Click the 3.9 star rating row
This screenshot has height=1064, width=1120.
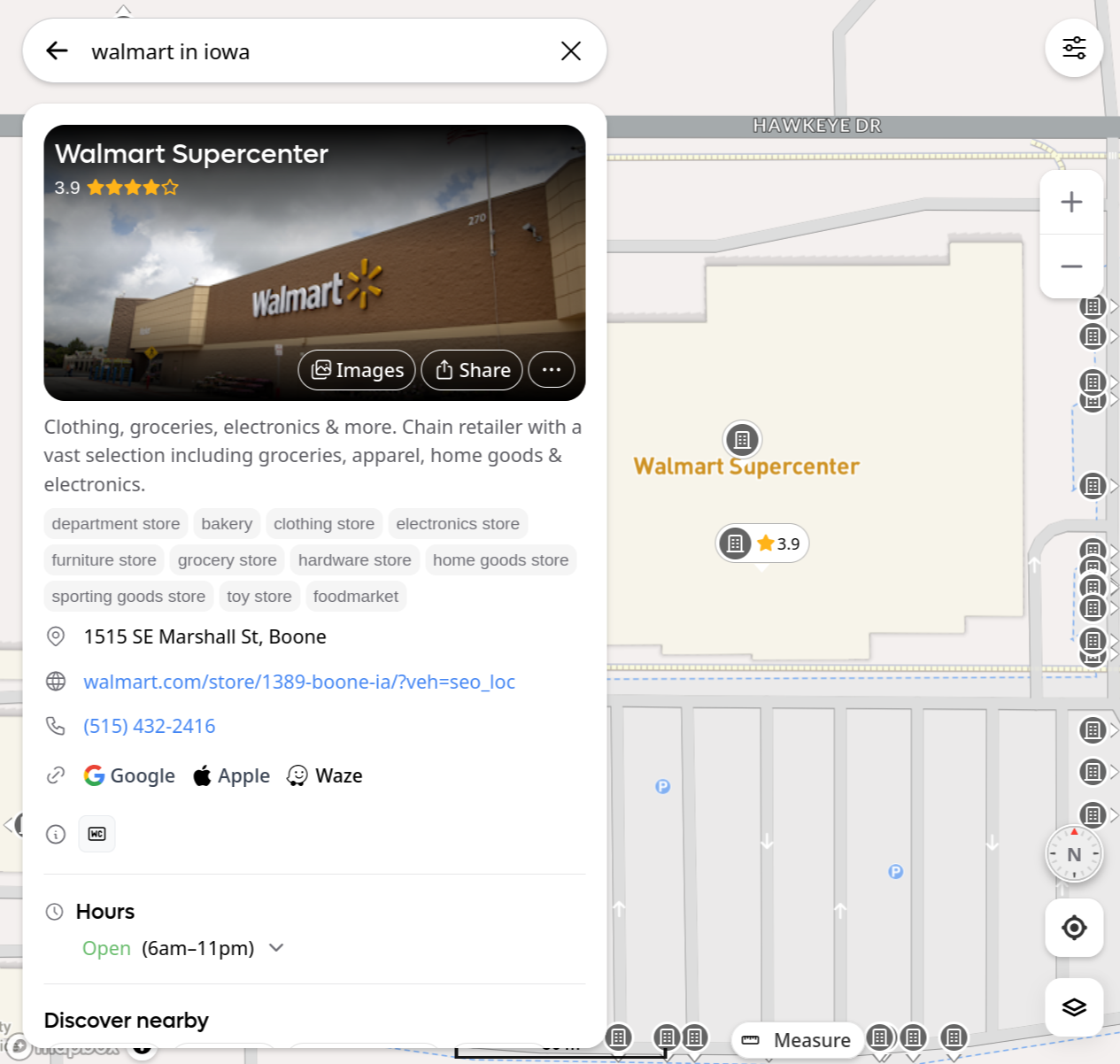[115, 187]
